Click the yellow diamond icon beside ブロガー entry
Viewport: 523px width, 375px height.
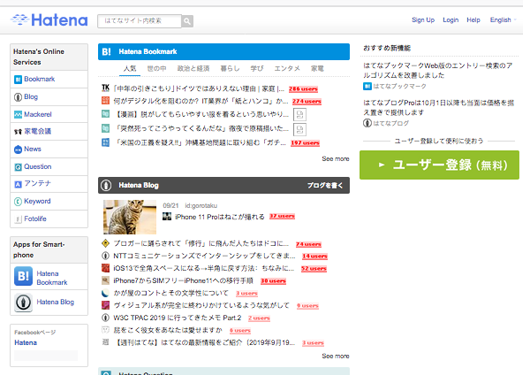pyautogui.click(x=105, y=244)
